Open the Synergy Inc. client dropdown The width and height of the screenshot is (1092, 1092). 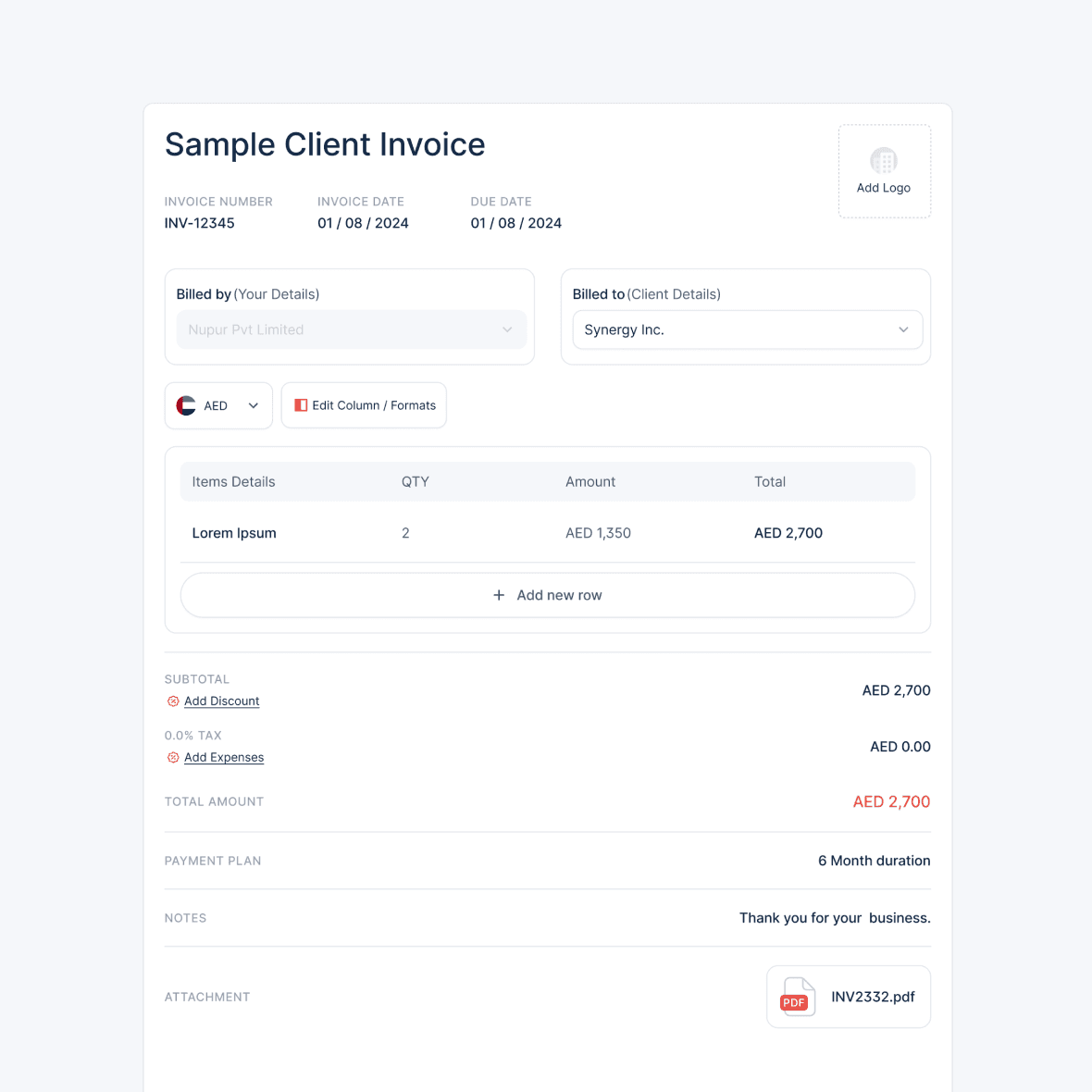coord(747,329)
